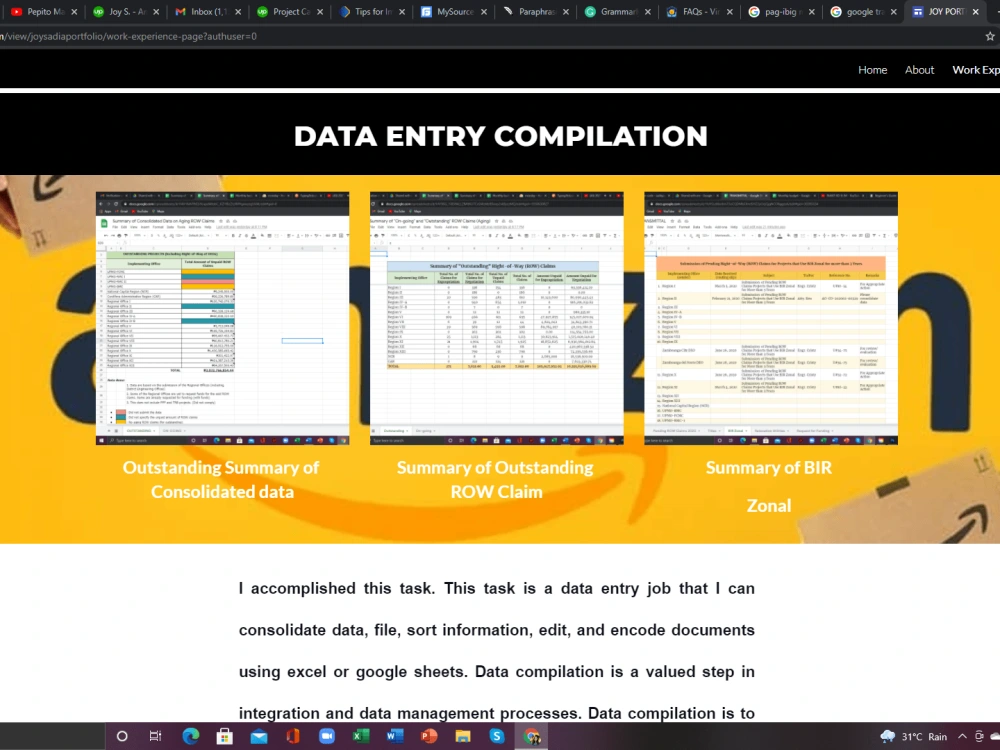Launch the Office app from taskbar

tap(293, 737)
